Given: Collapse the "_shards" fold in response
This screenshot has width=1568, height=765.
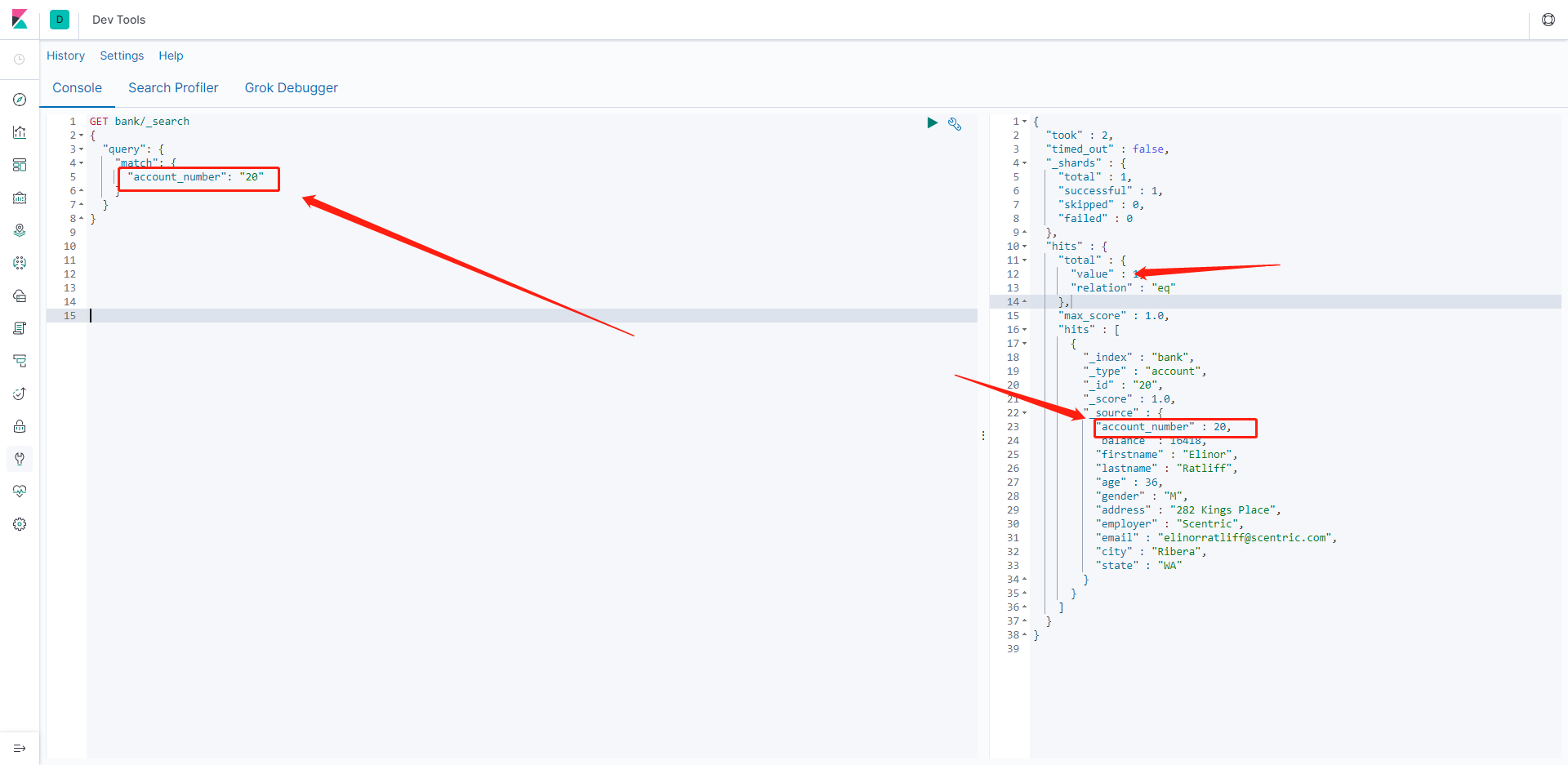Looking at the screenshot, I should tap(1024, 163).
